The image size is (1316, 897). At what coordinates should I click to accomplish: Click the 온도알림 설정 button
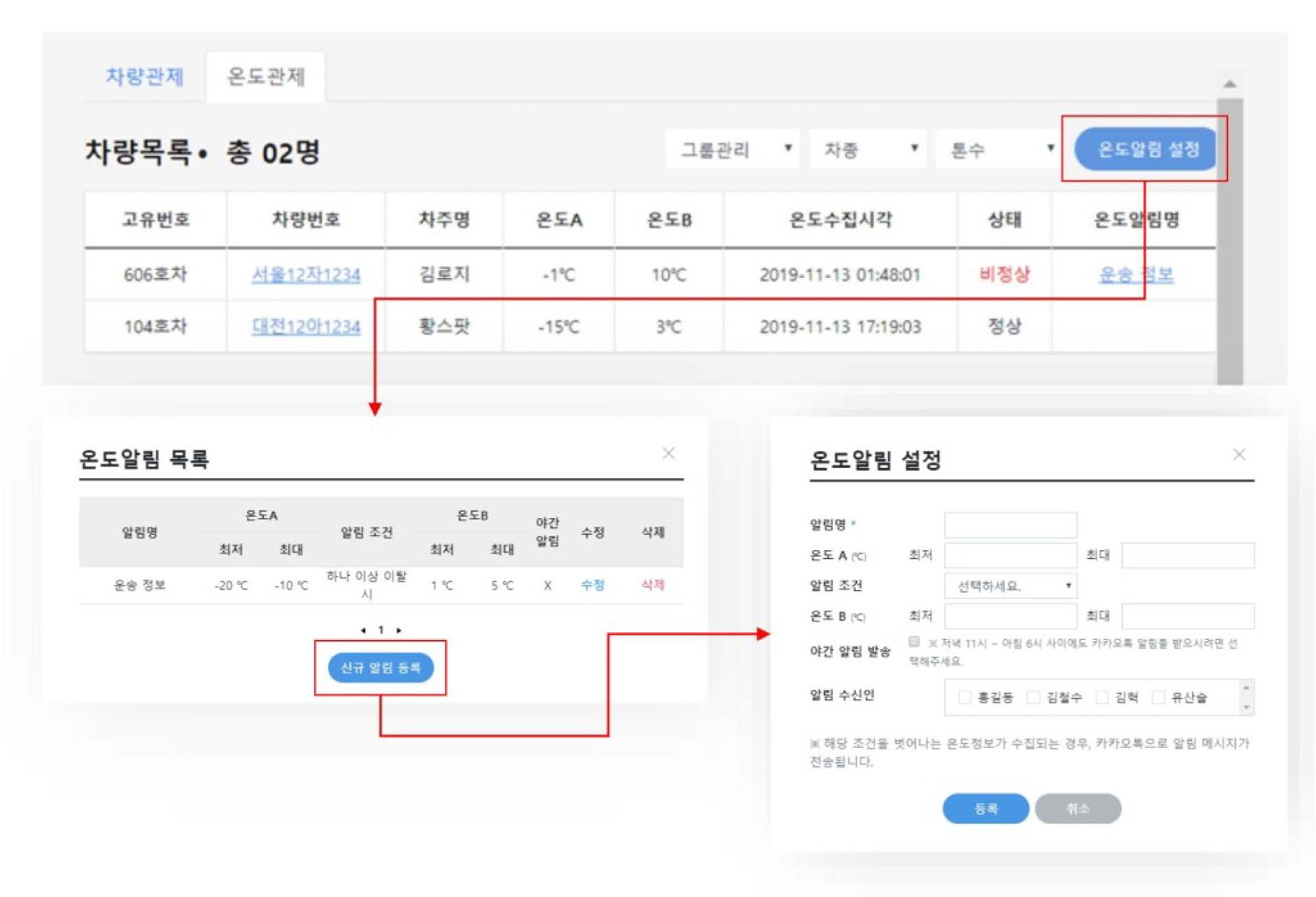(1147, 149)
